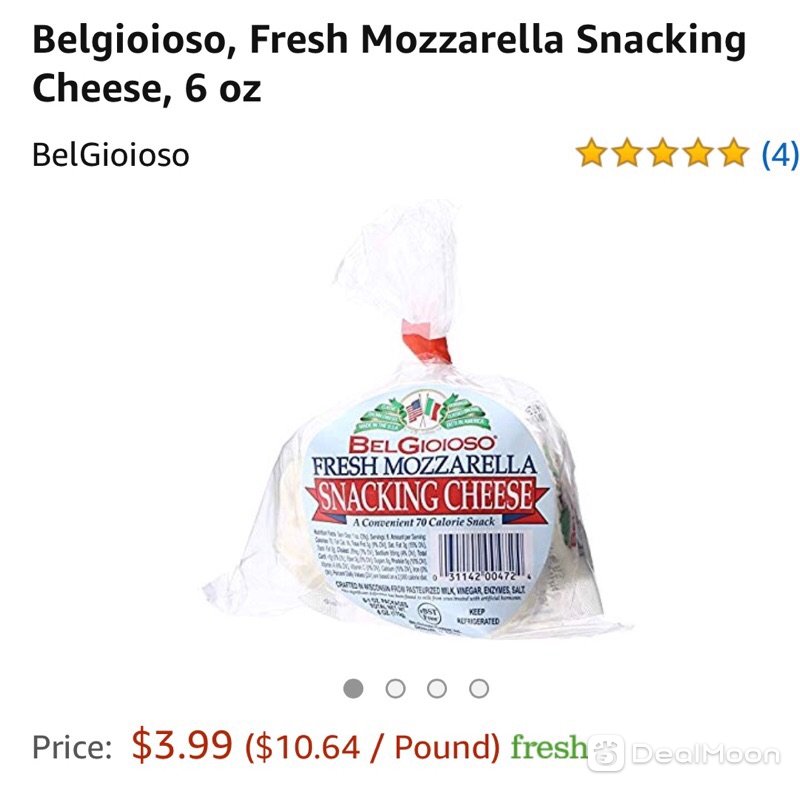800x786 pixels.
Task: Click the first rating star
Action: click(x=591, y=153)
